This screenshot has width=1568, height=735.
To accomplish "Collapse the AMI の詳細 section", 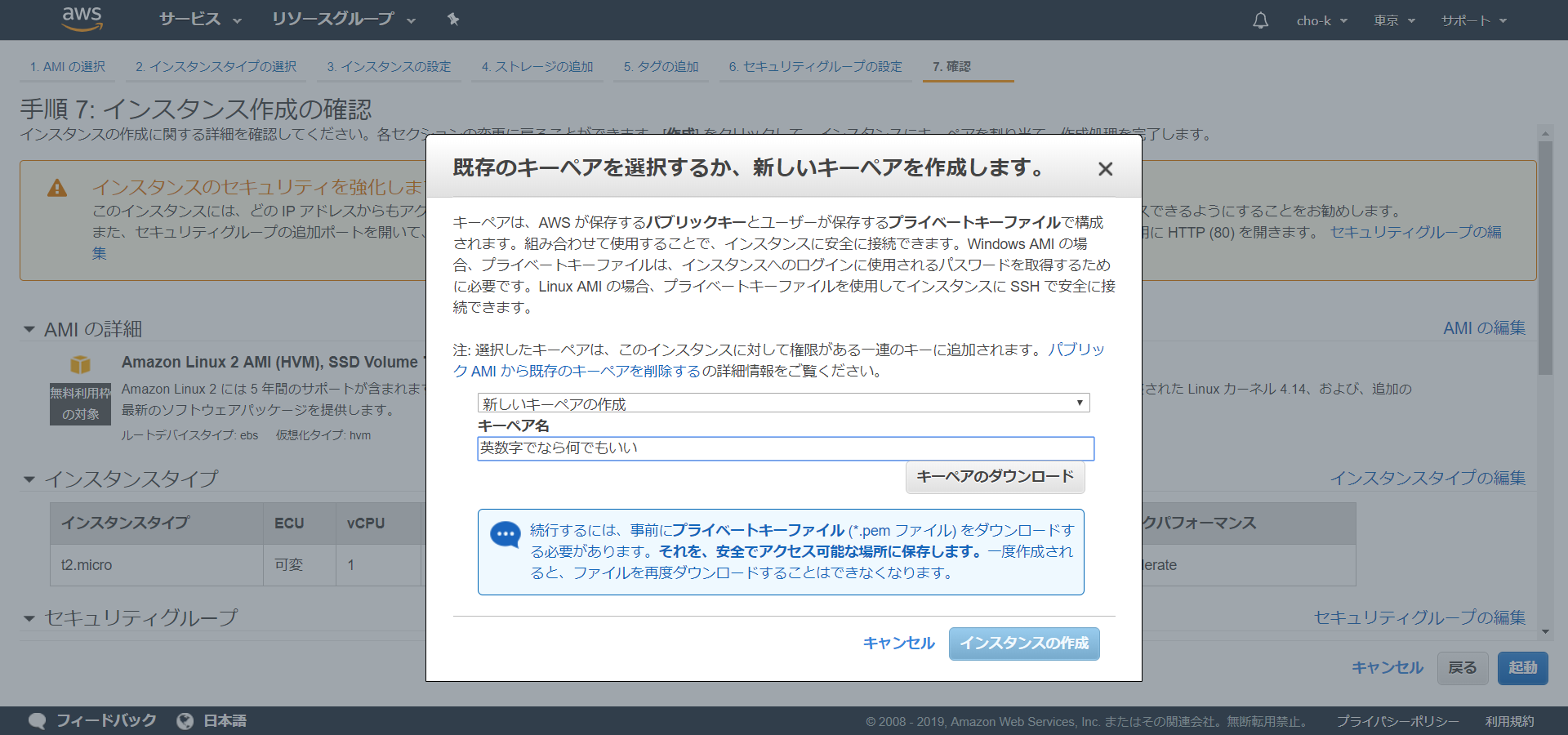I will 29,330.
